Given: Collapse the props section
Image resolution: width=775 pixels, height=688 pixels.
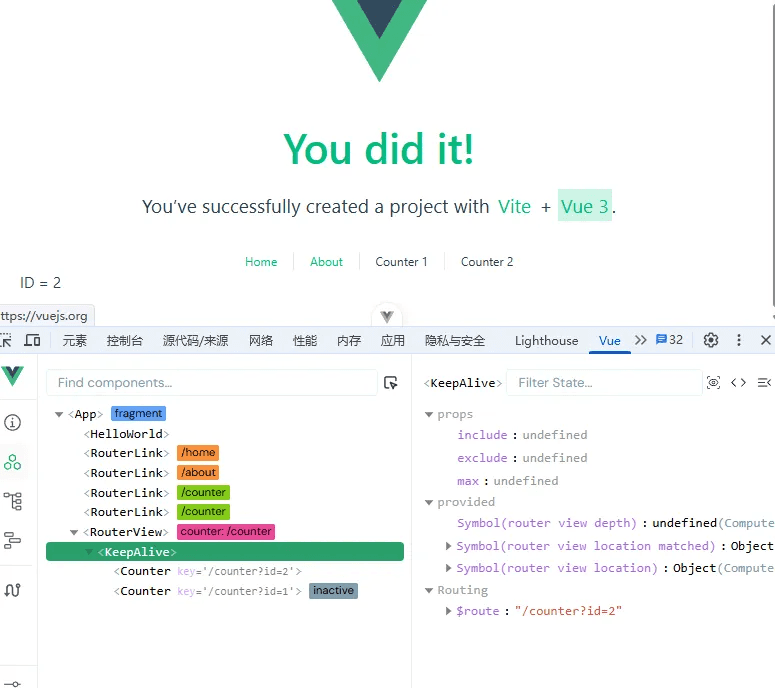Looking at the screenshot, I should tap(429, 414).
